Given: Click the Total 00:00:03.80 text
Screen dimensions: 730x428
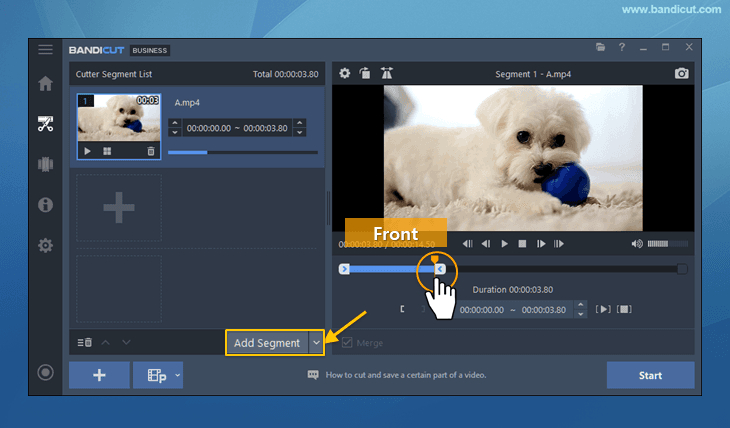Looking at the screenshot, I should point(285,74).
